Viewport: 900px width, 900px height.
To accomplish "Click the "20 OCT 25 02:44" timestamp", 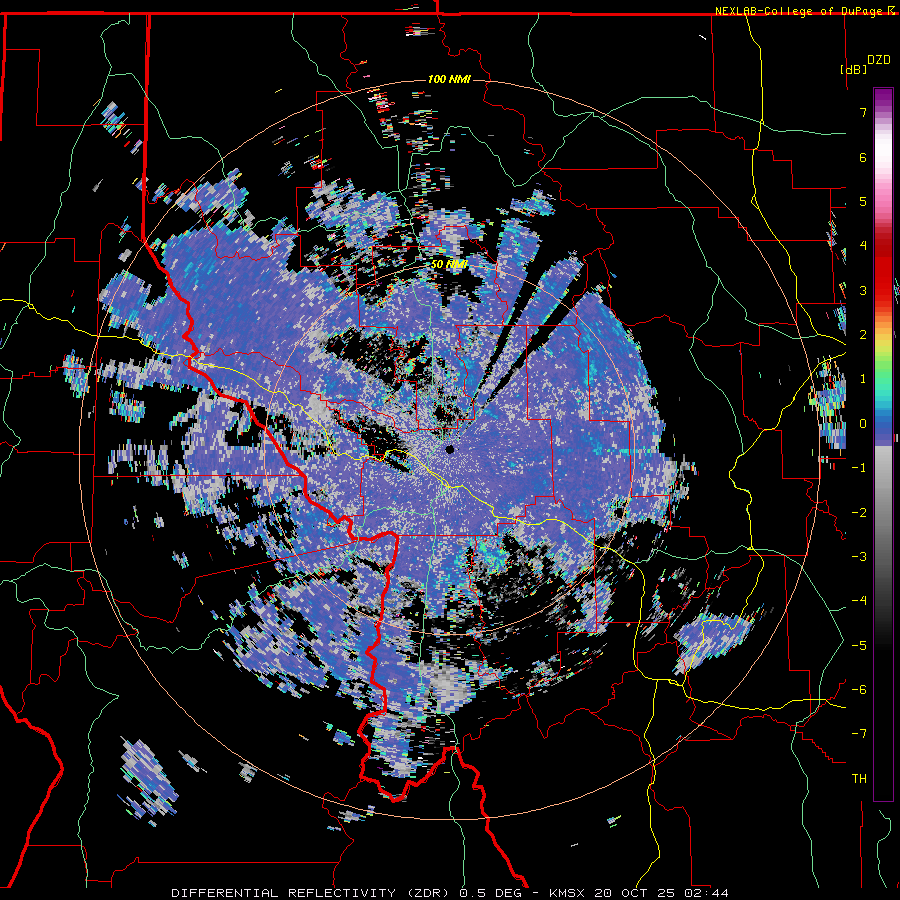I will 662,893.
